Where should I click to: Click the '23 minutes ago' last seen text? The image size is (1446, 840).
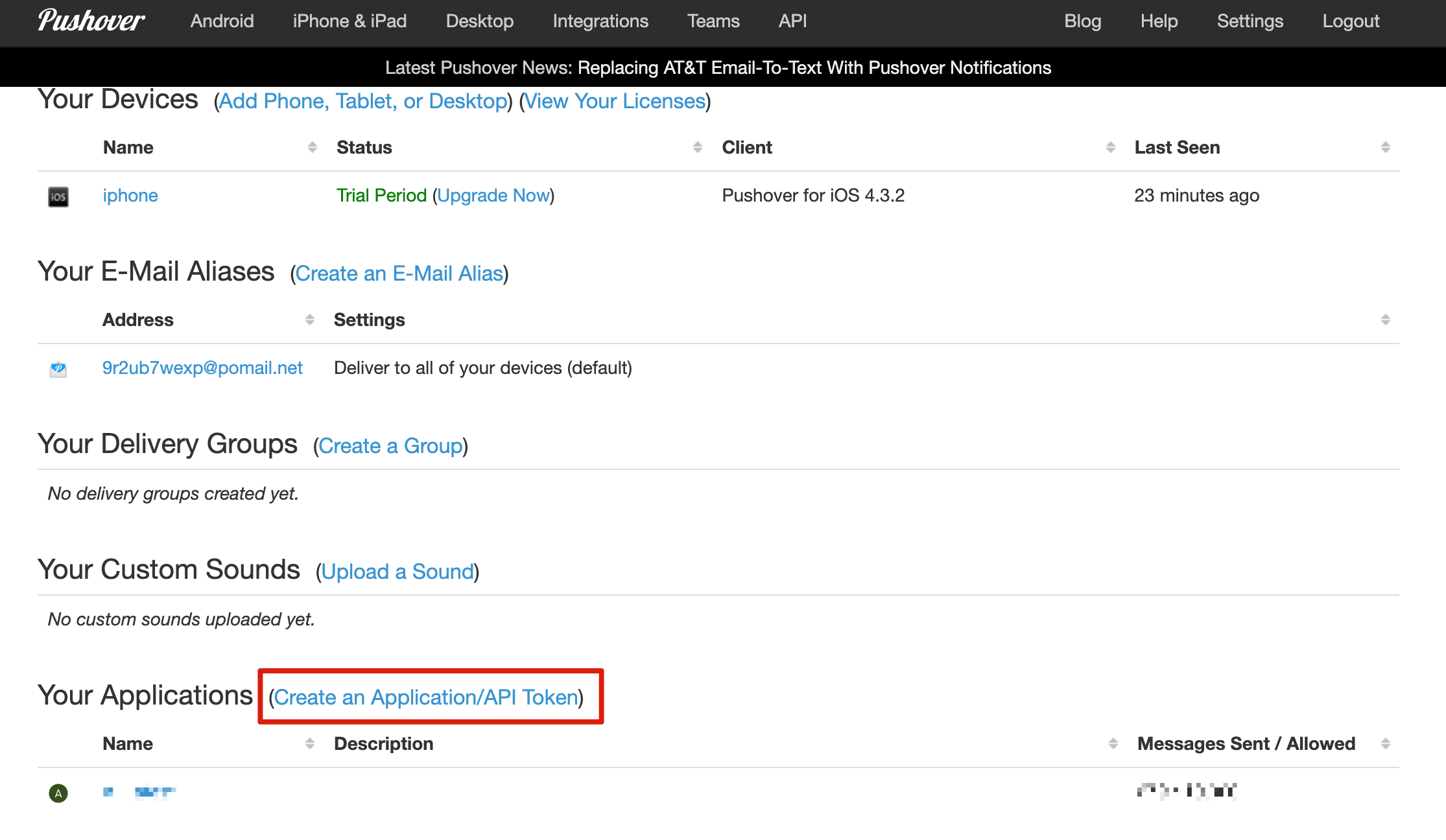1197,195
